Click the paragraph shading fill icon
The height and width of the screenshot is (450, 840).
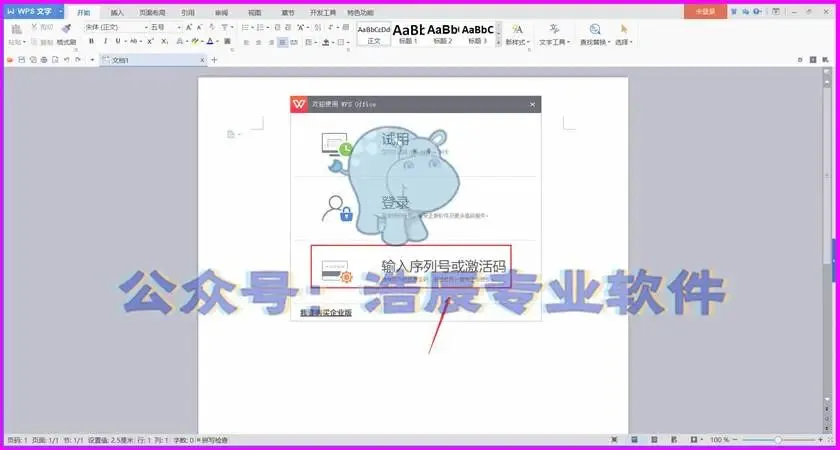click(x=326, y=42)
